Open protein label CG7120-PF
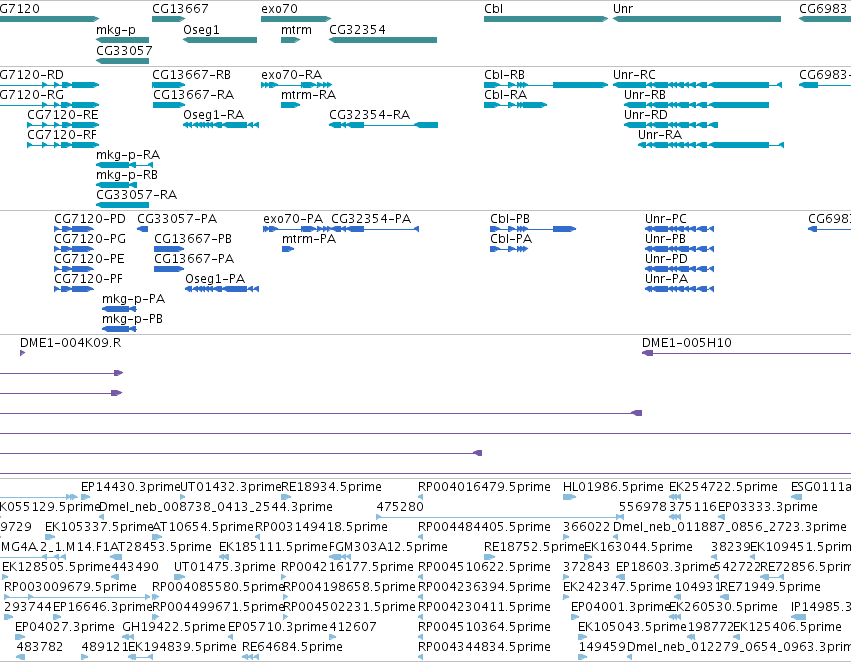This screenshot has width=851, height=662. [88, 278]
